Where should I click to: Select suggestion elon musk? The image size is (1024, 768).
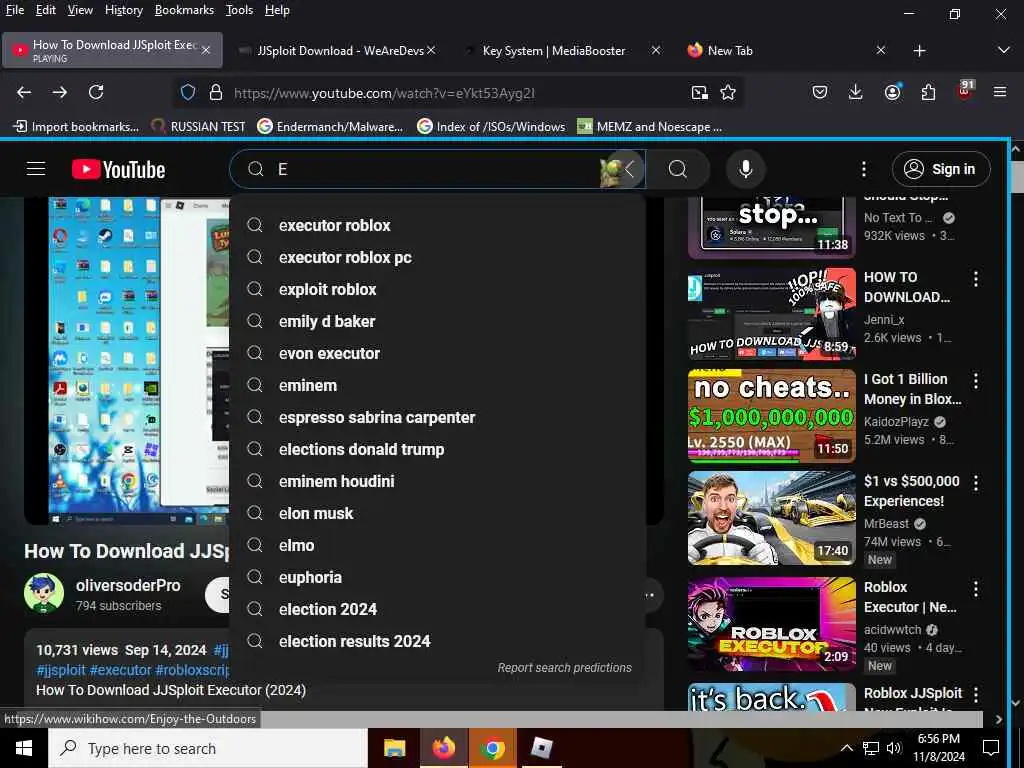click(x=438, y=513)
